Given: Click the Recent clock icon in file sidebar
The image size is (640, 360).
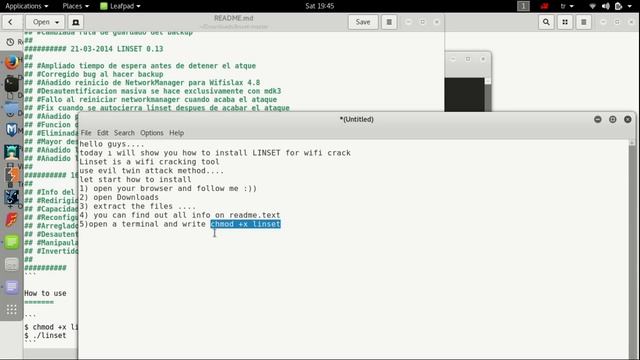Looking at the screenshot, I should (x=10, y=42).
